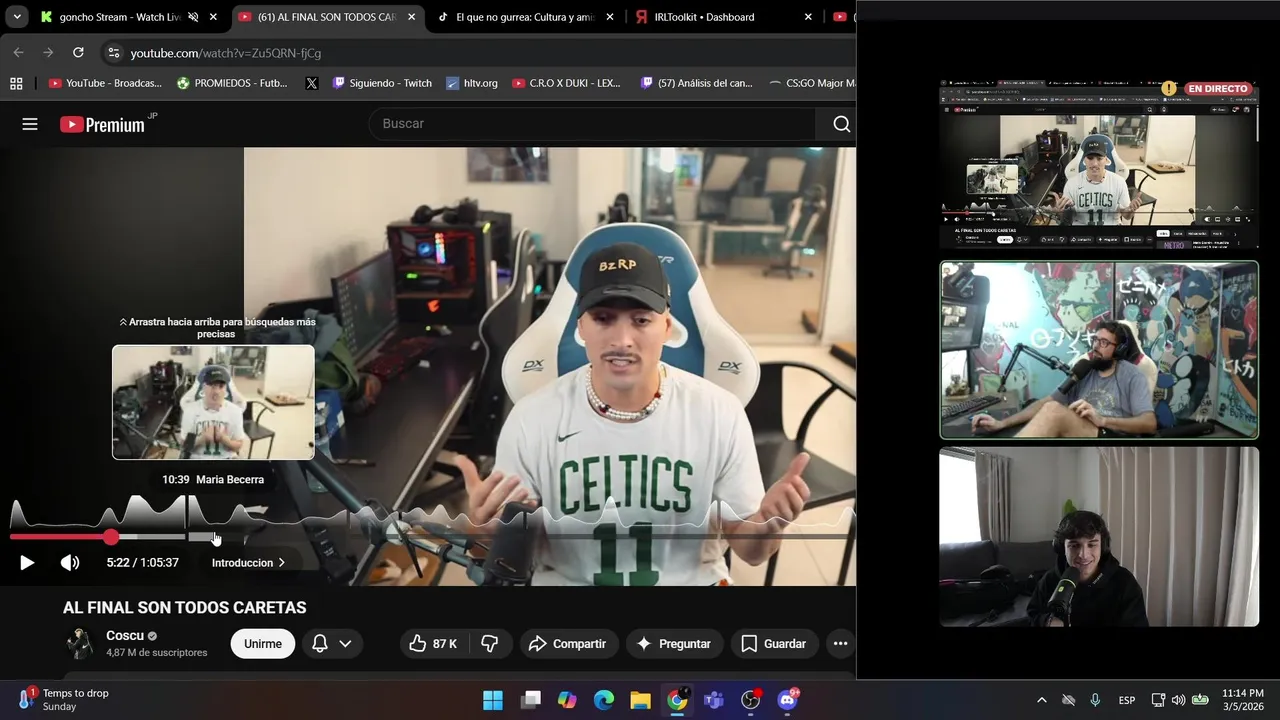Open the bookmarks apps grid icon
The width and height of the screenshot is (1280, 720).
tap(16, 83)
